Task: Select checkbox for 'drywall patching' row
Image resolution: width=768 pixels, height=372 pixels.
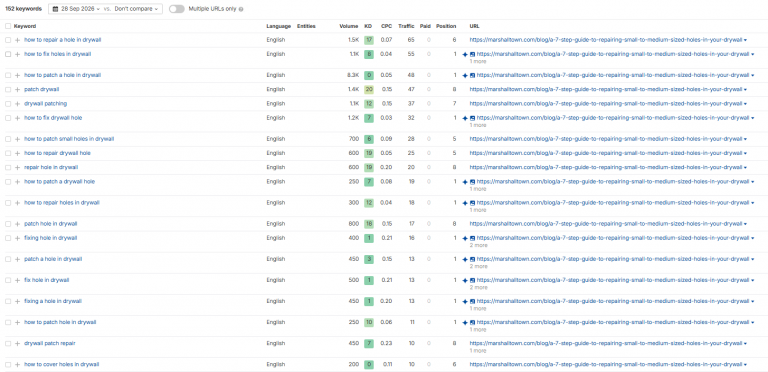Action: point(8,104)
